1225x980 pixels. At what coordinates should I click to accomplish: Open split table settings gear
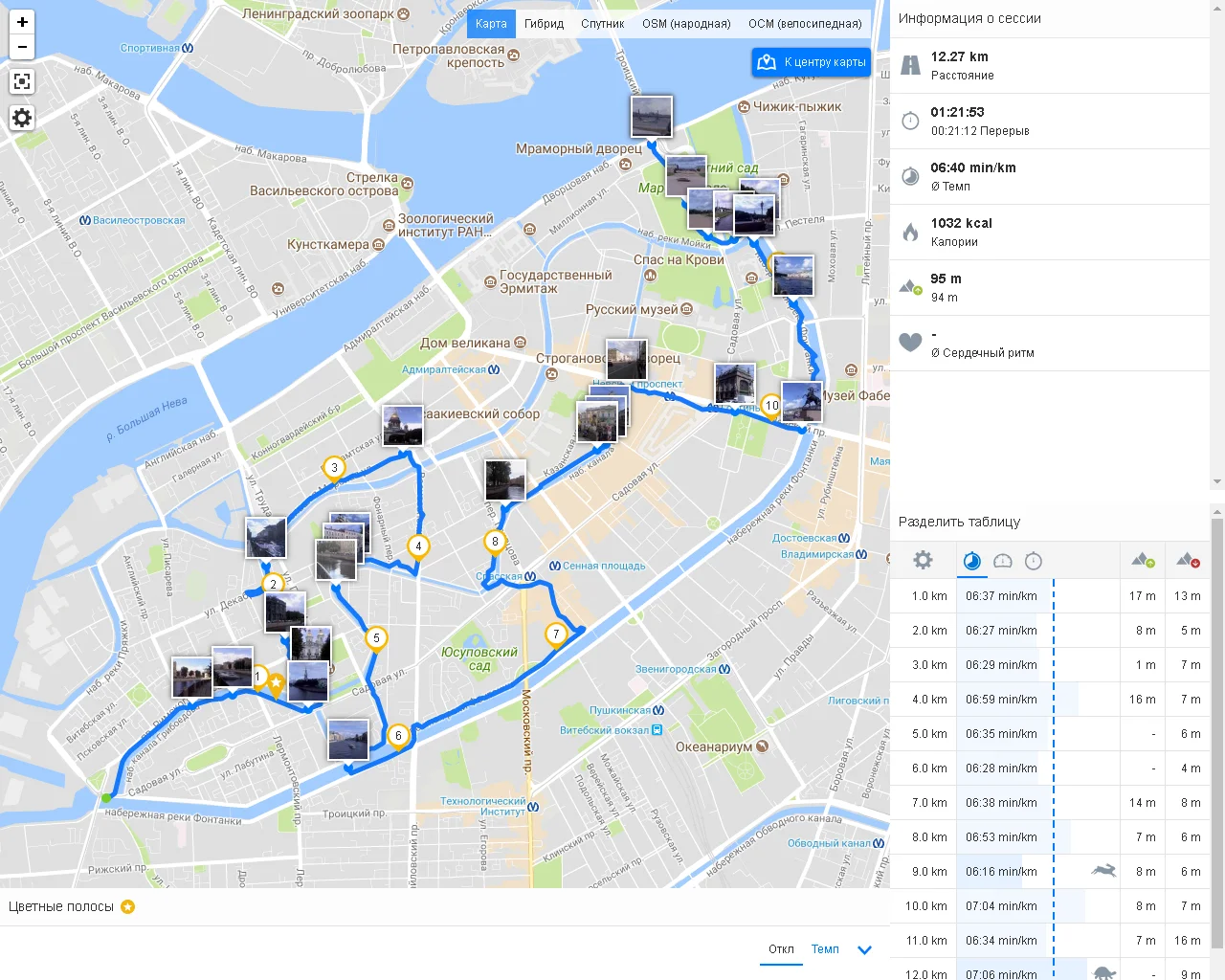[x=923, y=560]
